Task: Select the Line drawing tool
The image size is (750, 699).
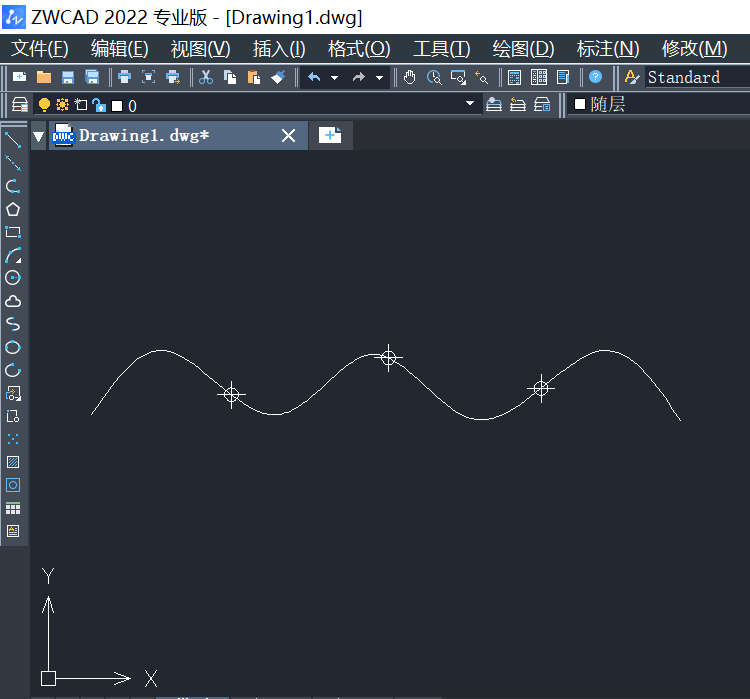Action: [13, 139]
